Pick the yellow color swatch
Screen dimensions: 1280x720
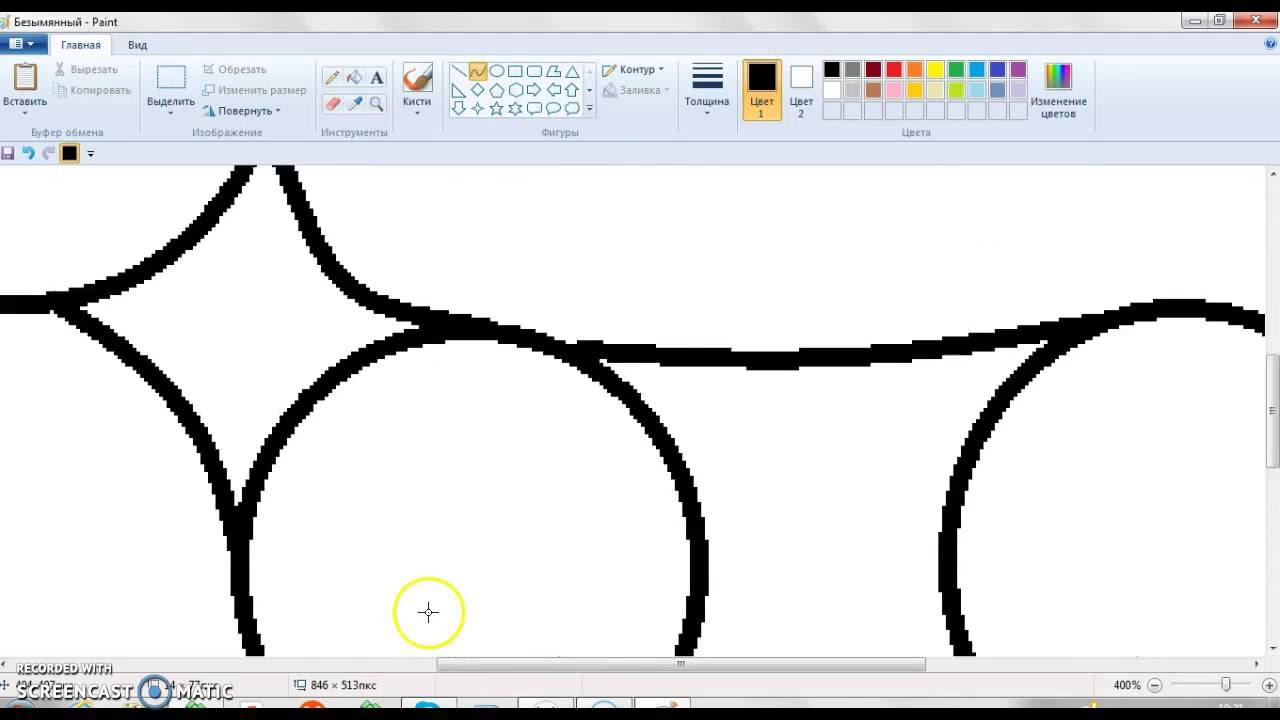[x=935, y=69]
